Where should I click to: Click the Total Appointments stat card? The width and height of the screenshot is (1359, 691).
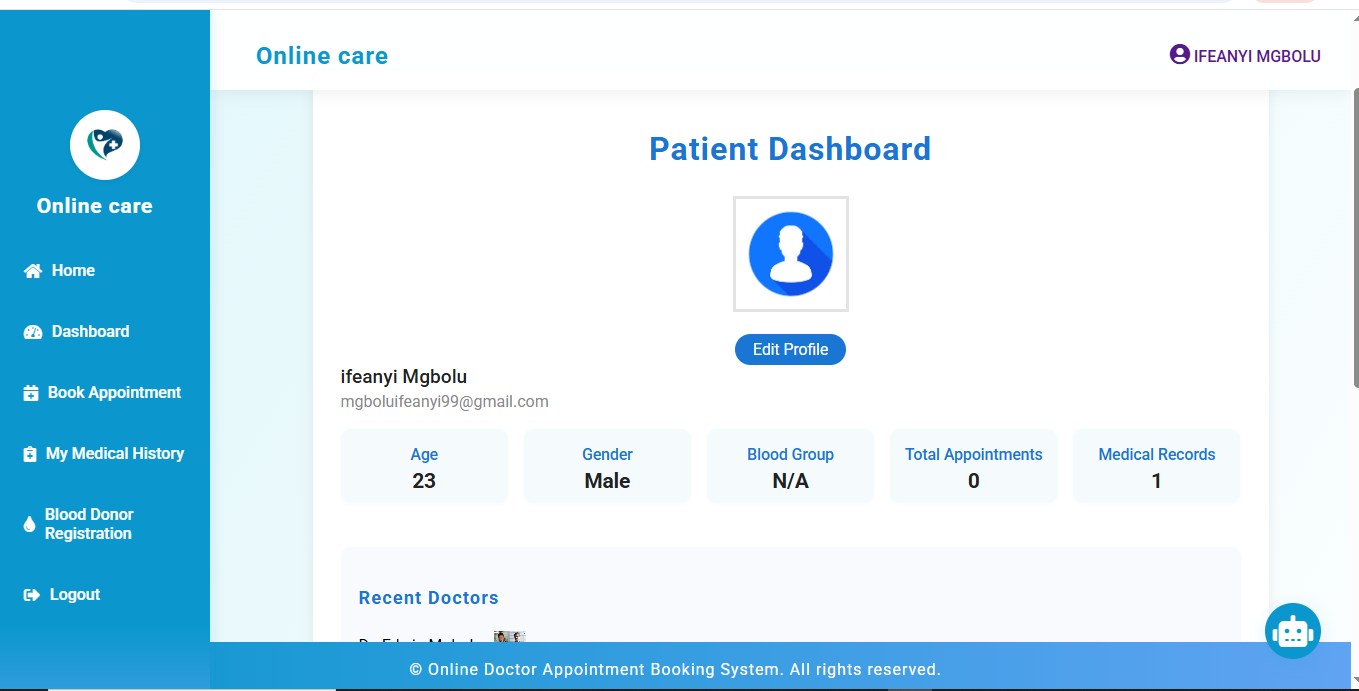973,467
